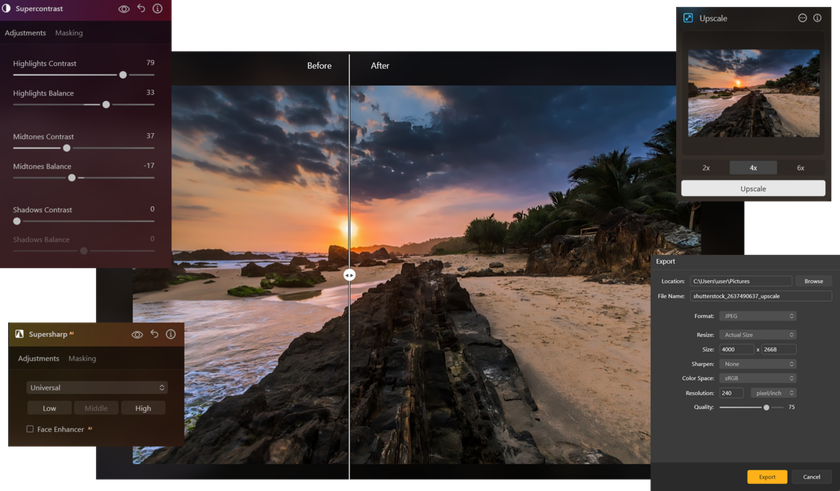Click the Upscale preview thumbnail
The width and height of the screenshot is (840, 491).
coord(754,93)
